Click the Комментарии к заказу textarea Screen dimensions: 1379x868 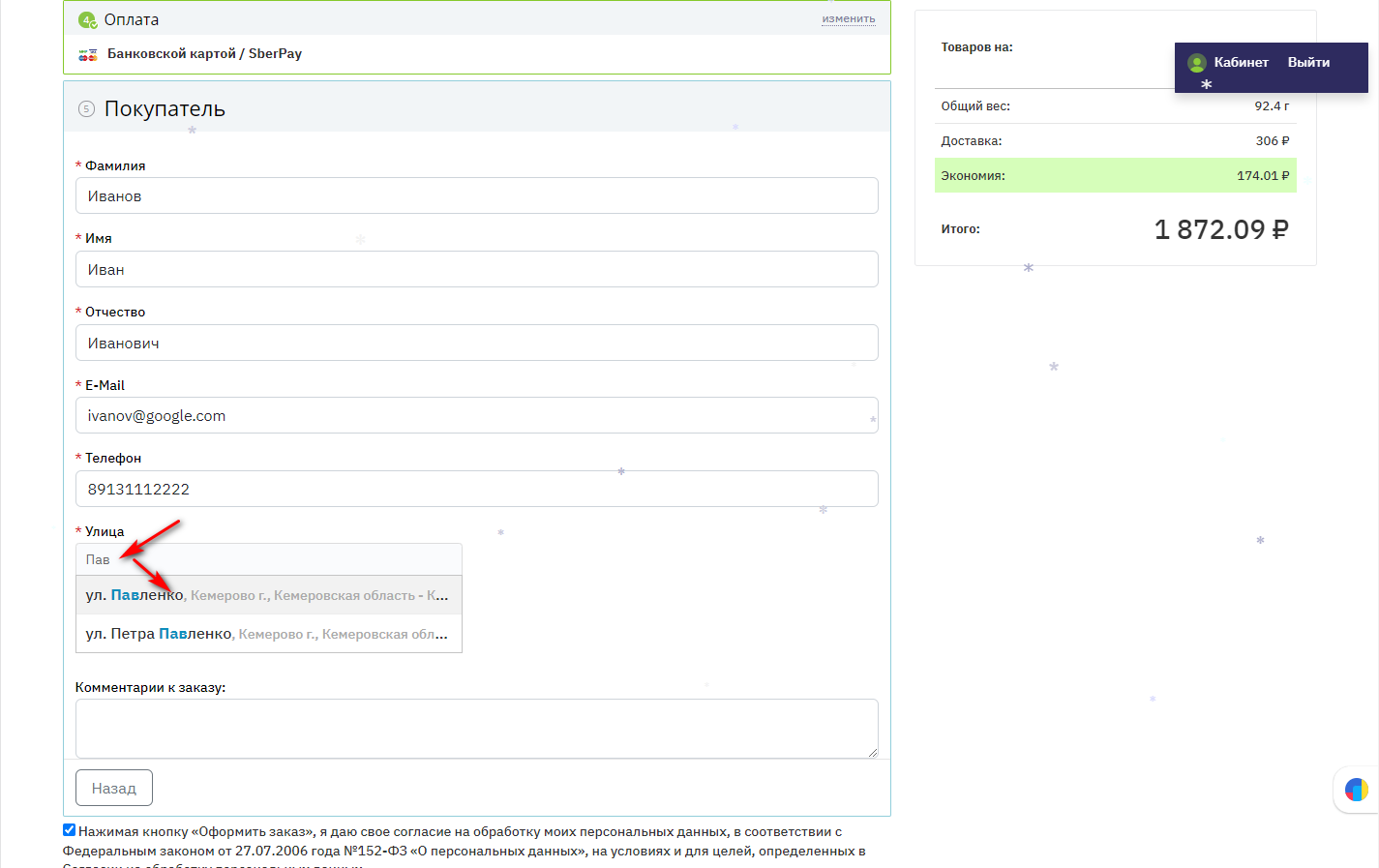(476, 728)
